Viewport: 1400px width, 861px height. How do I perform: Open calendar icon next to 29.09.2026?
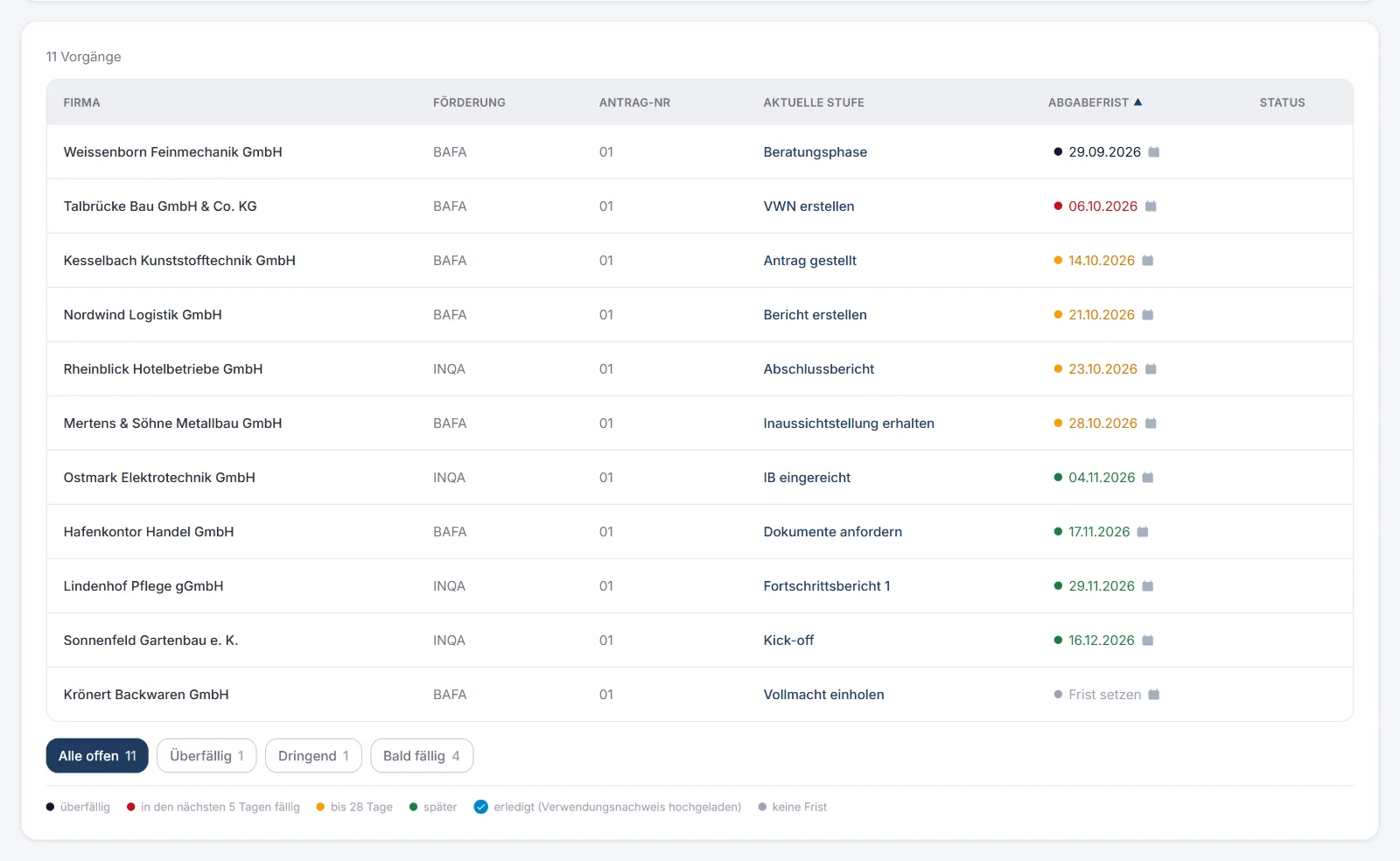[1154, 152]
